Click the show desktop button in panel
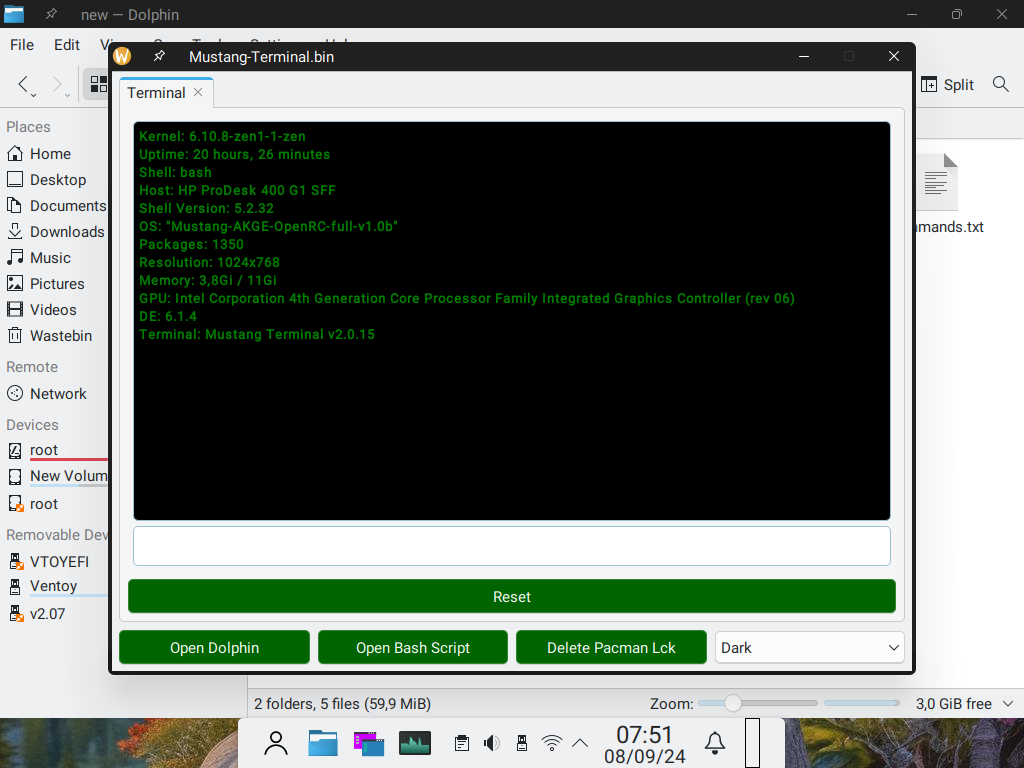1024x768 pixels. [x=752, y=743]
